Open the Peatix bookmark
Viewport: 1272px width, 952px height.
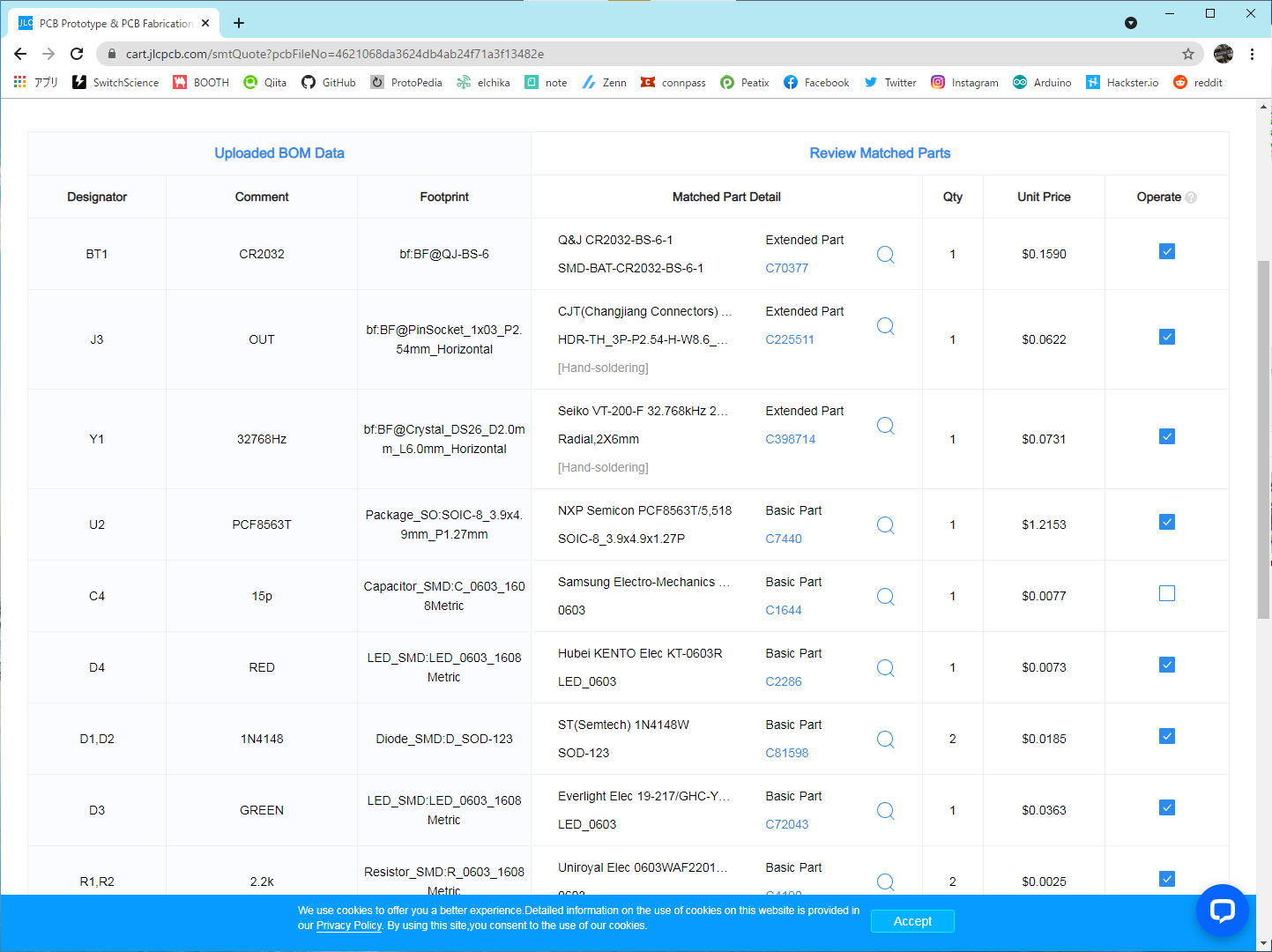click(745, 82)
